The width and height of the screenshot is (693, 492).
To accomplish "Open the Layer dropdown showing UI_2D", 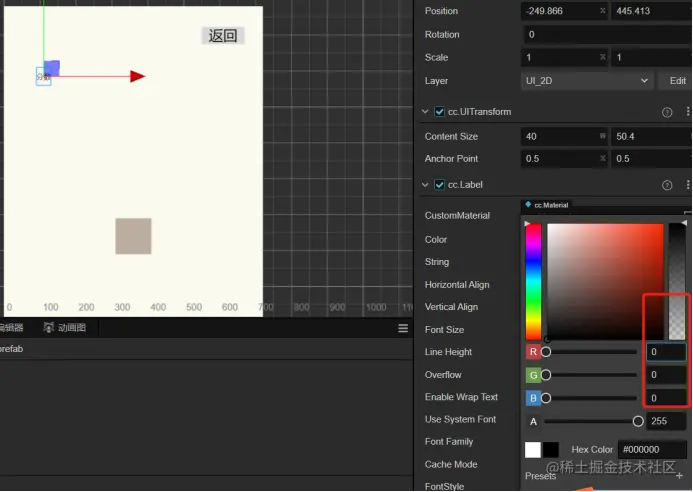I will [587, 81].
